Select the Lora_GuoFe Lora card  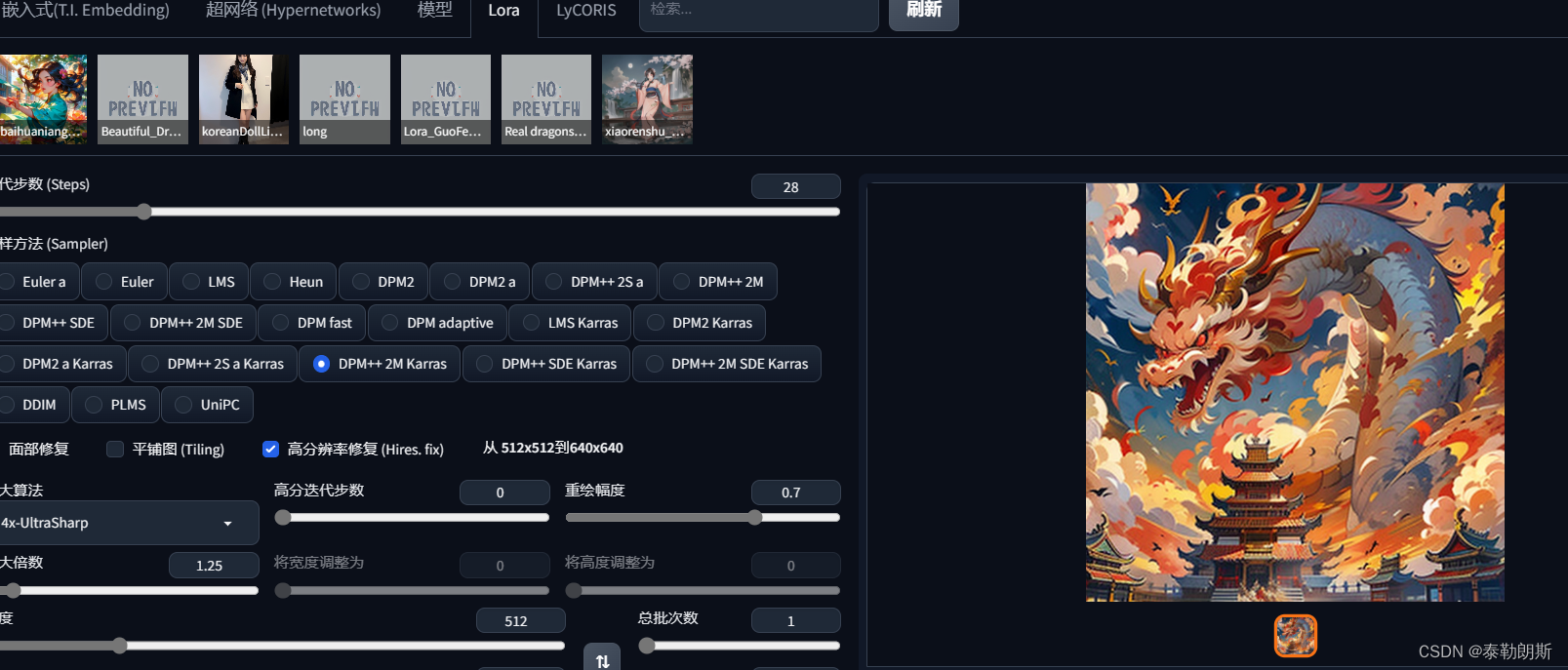point(446,99)
